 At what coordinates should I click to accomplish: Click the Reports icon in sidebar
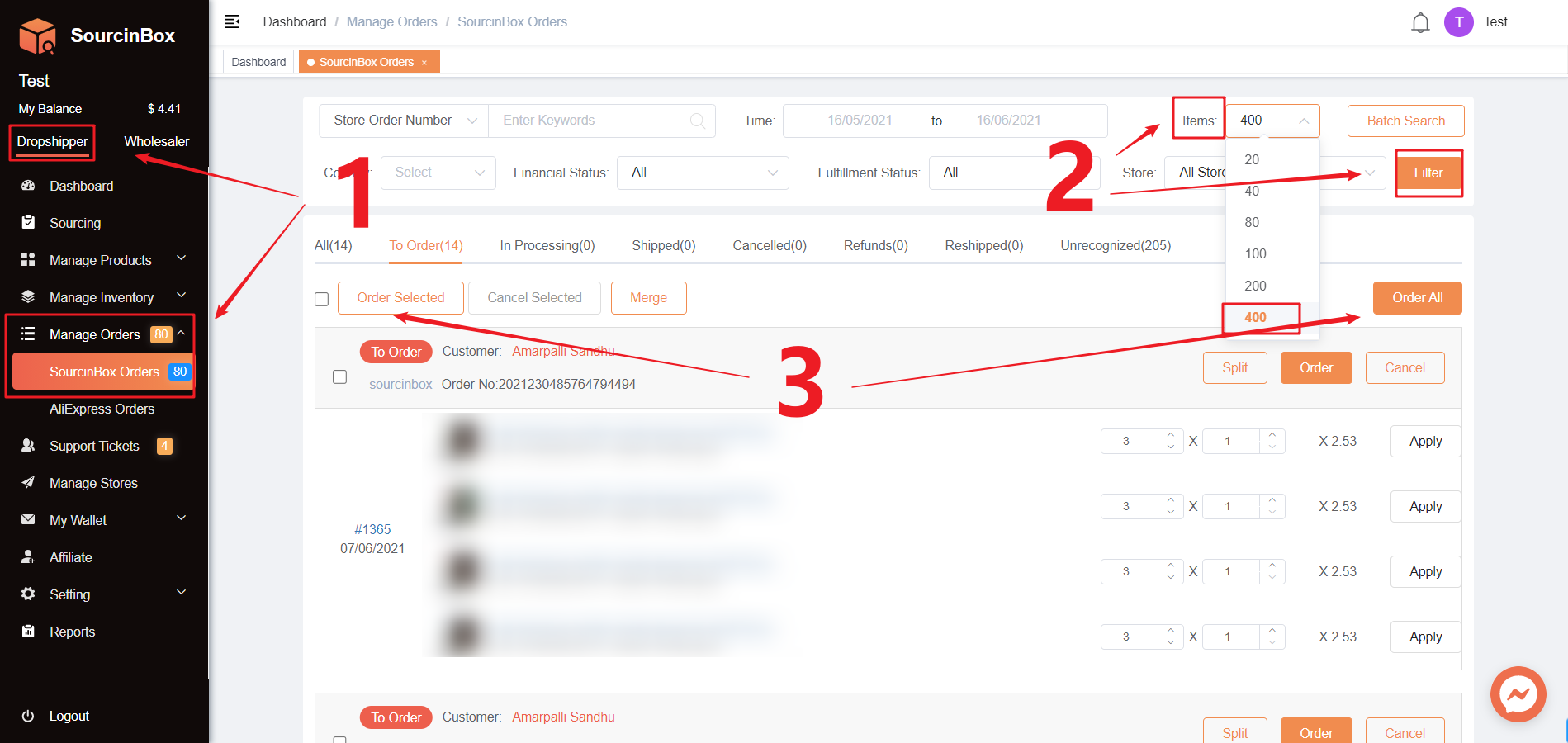[x=28, y=632]
